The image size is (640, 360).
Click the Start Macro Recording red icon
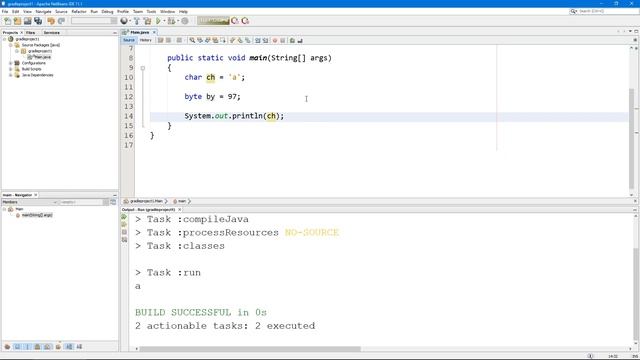275,40
